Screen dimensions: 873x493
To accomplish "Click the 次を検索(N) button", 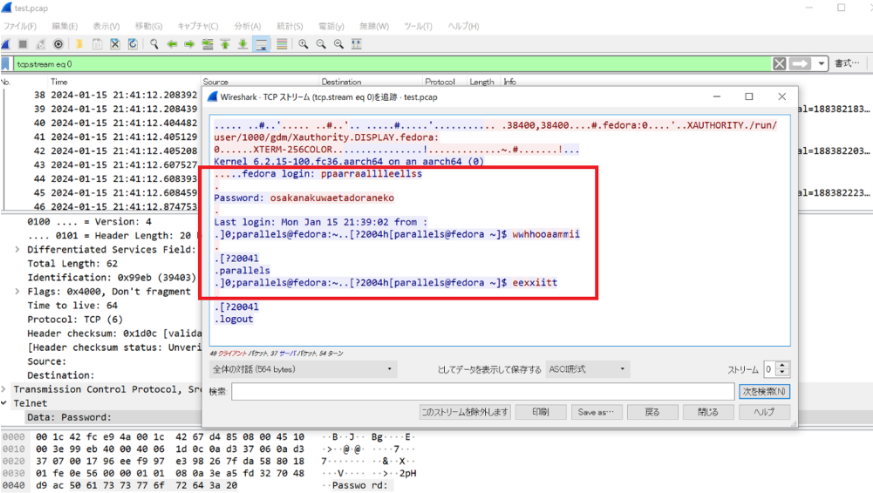I will 764,391.
